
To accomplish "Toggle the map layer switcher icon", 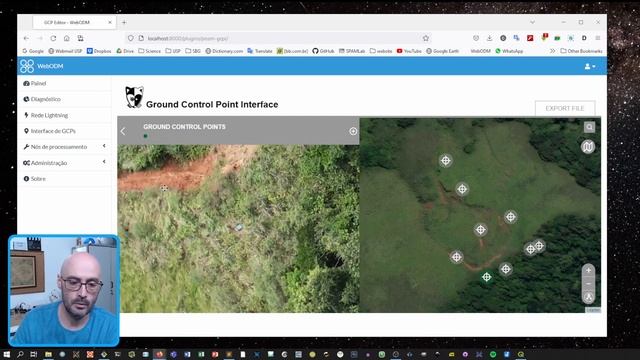I will 588,147.
